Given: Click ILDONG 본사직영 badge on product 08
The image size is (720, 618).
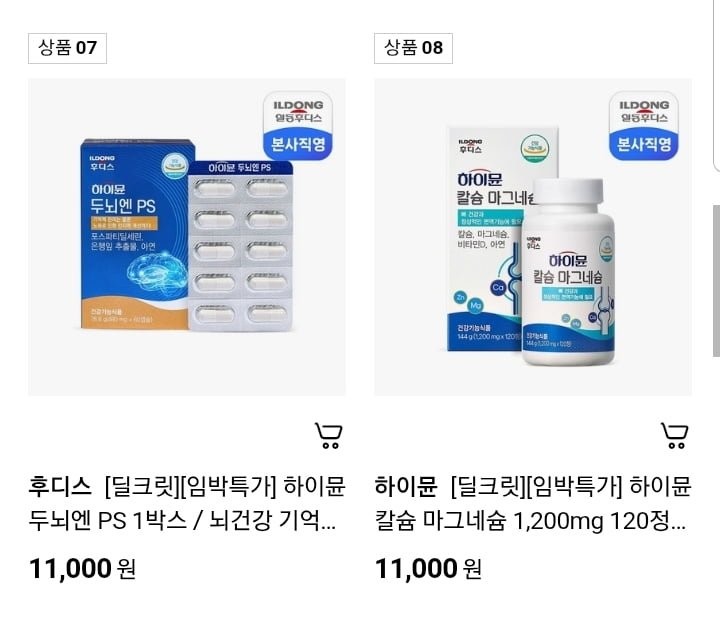Looking at the screenshot, I should (643, 126).
